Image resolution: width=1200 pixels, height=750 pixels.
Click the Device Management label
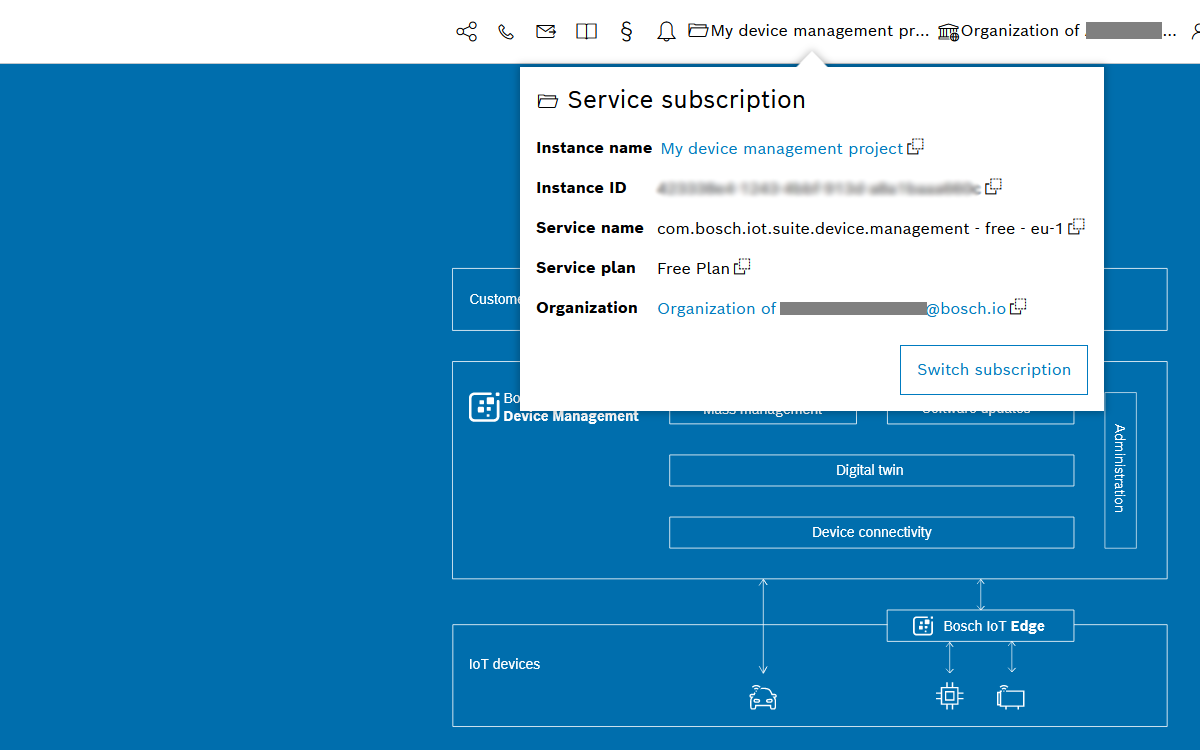tap(571, 416)
